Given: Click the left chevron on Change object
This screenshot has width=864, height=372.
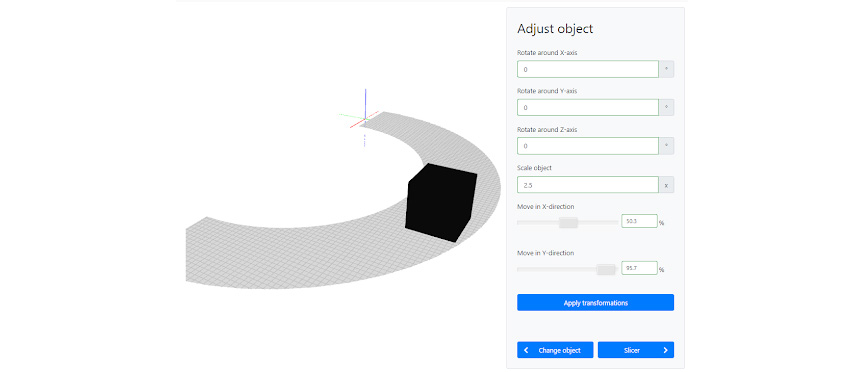Looking at the screenshot, I should coord(526,350).
